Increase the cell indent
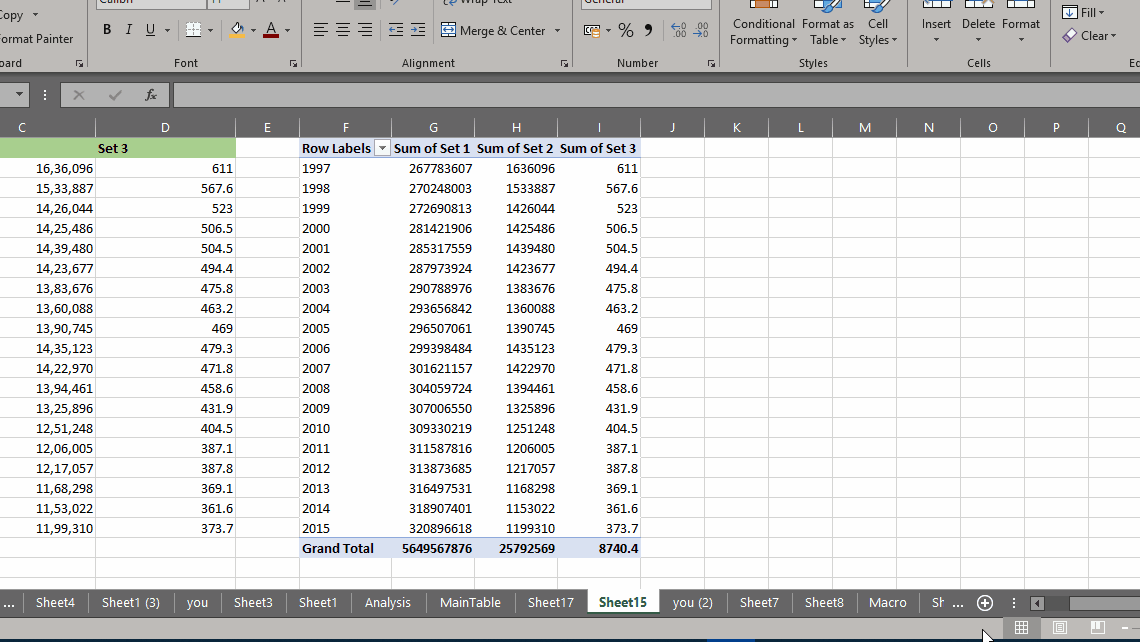Image resolution: width=1140 pixels, height=642 pixels. tap(418, 30)
